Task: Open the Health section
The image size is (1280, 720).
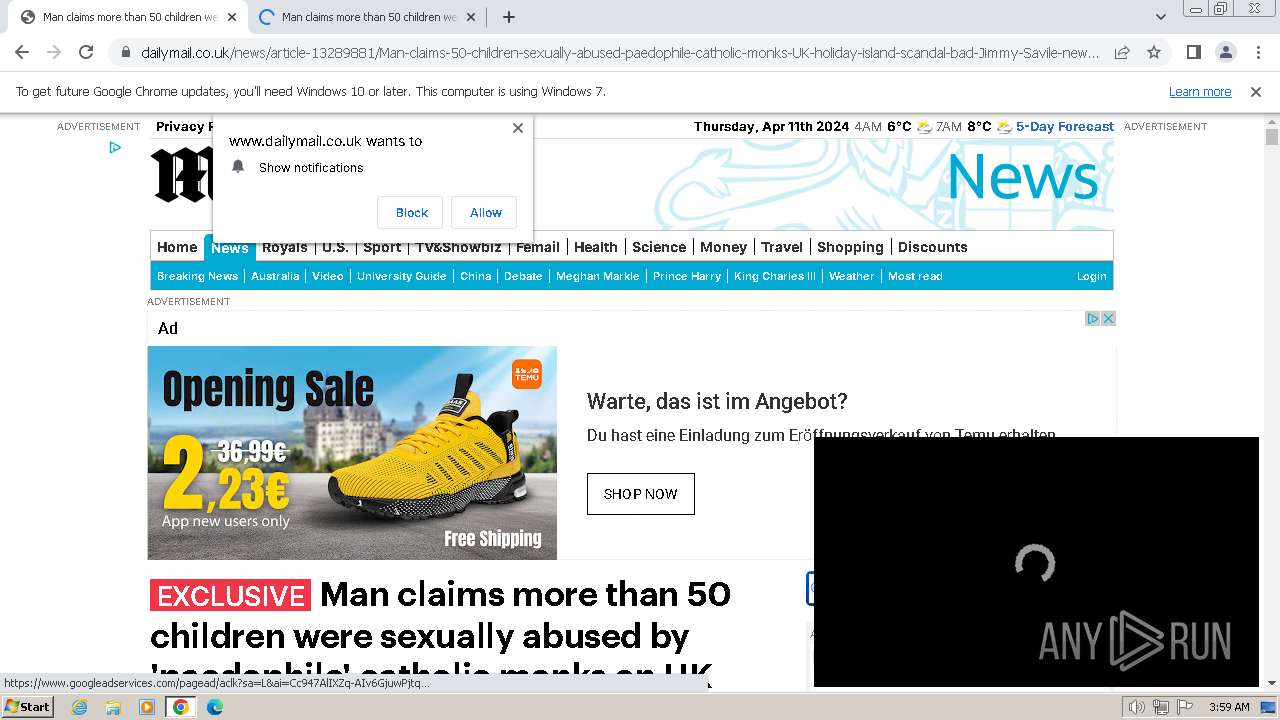Action: tap(596, 247)
